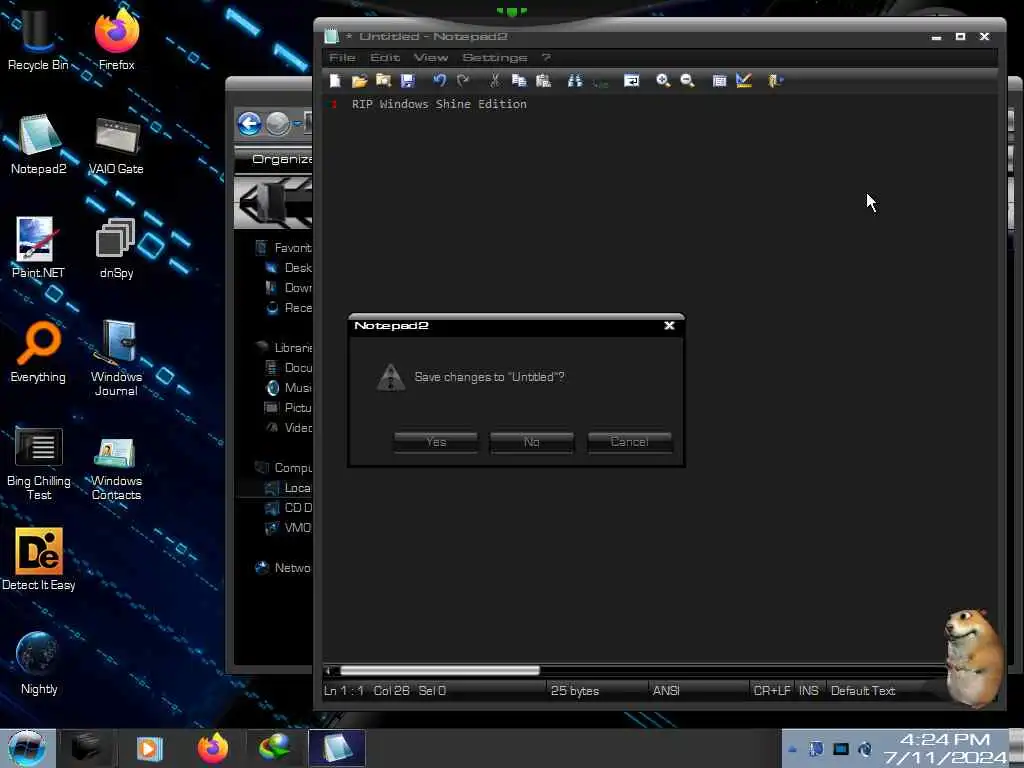Open the View menu in Notepad2
The width and height of the screenshot is (1024, 768).
[x=431, y=57]
